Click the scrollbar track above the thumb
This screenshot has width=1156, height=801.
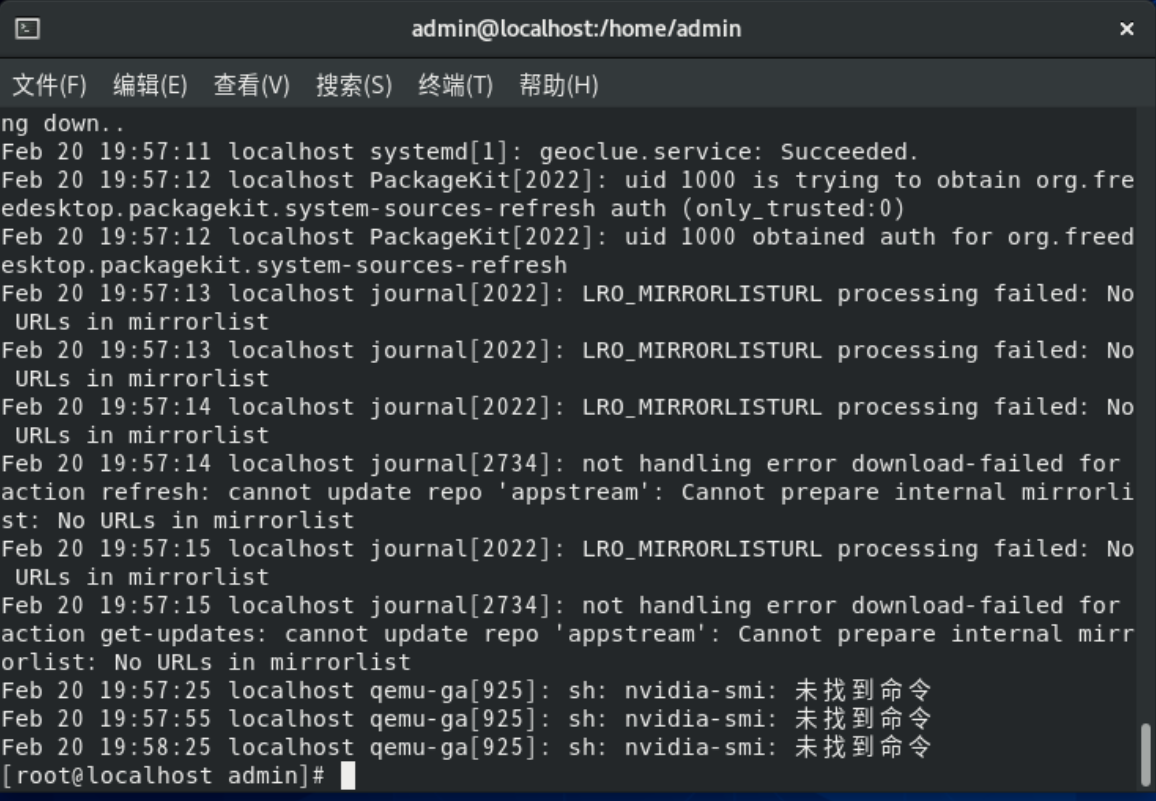coord(1146,400)
